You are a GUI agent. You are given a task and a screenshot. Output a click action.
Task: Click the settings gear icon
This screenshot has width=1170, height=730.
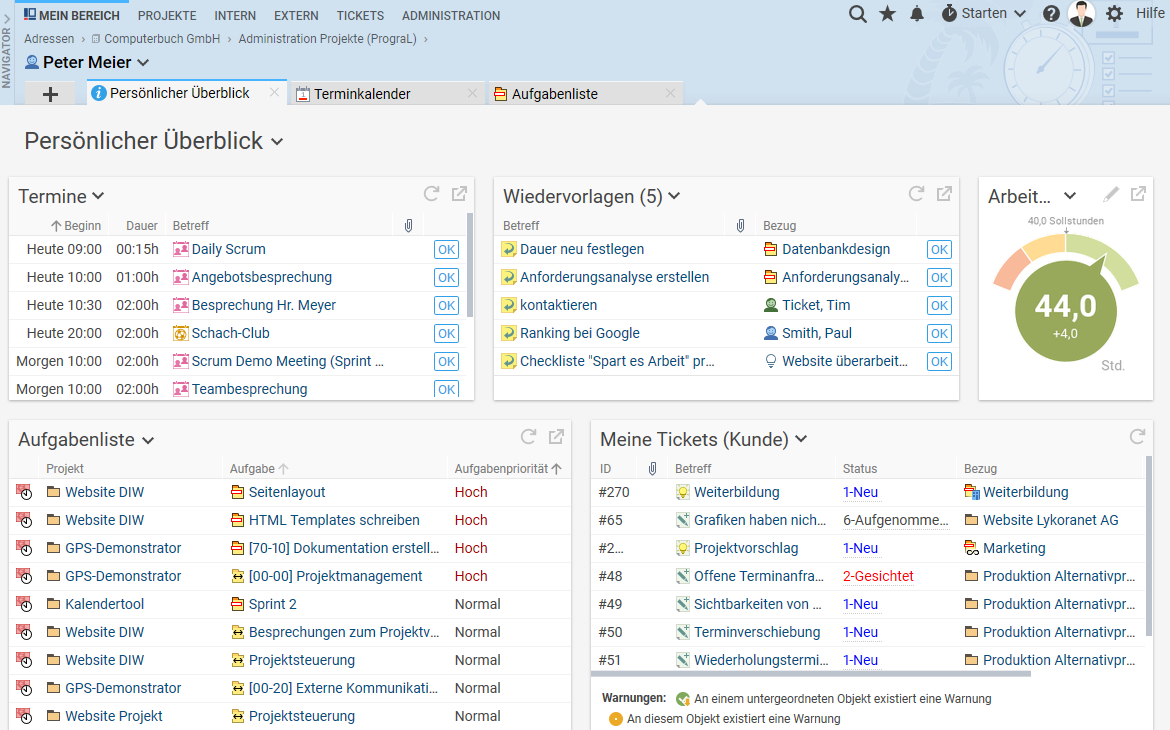1114,14
